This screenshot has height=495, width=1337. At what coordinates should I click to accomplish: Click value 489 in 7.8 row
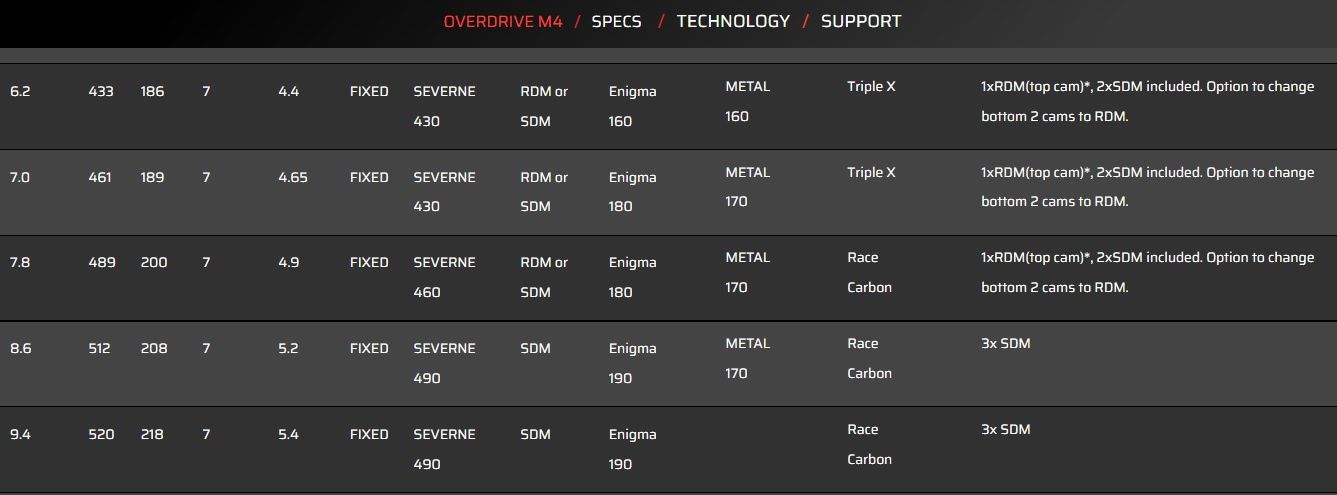coord(102,262)
